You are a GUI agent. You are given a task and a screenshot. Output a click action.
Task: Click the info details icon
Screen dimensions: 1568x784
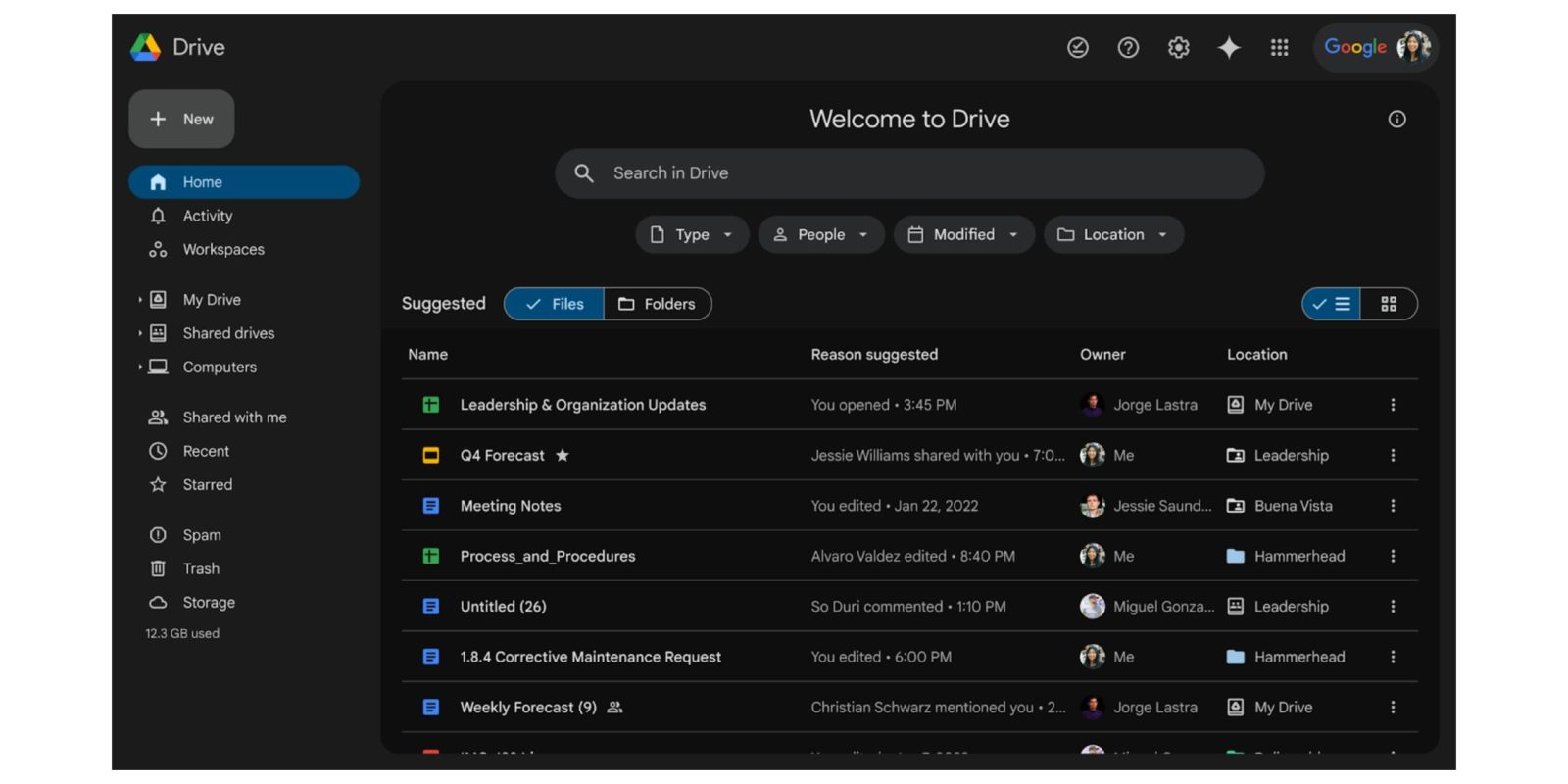tap(1396, 119)
